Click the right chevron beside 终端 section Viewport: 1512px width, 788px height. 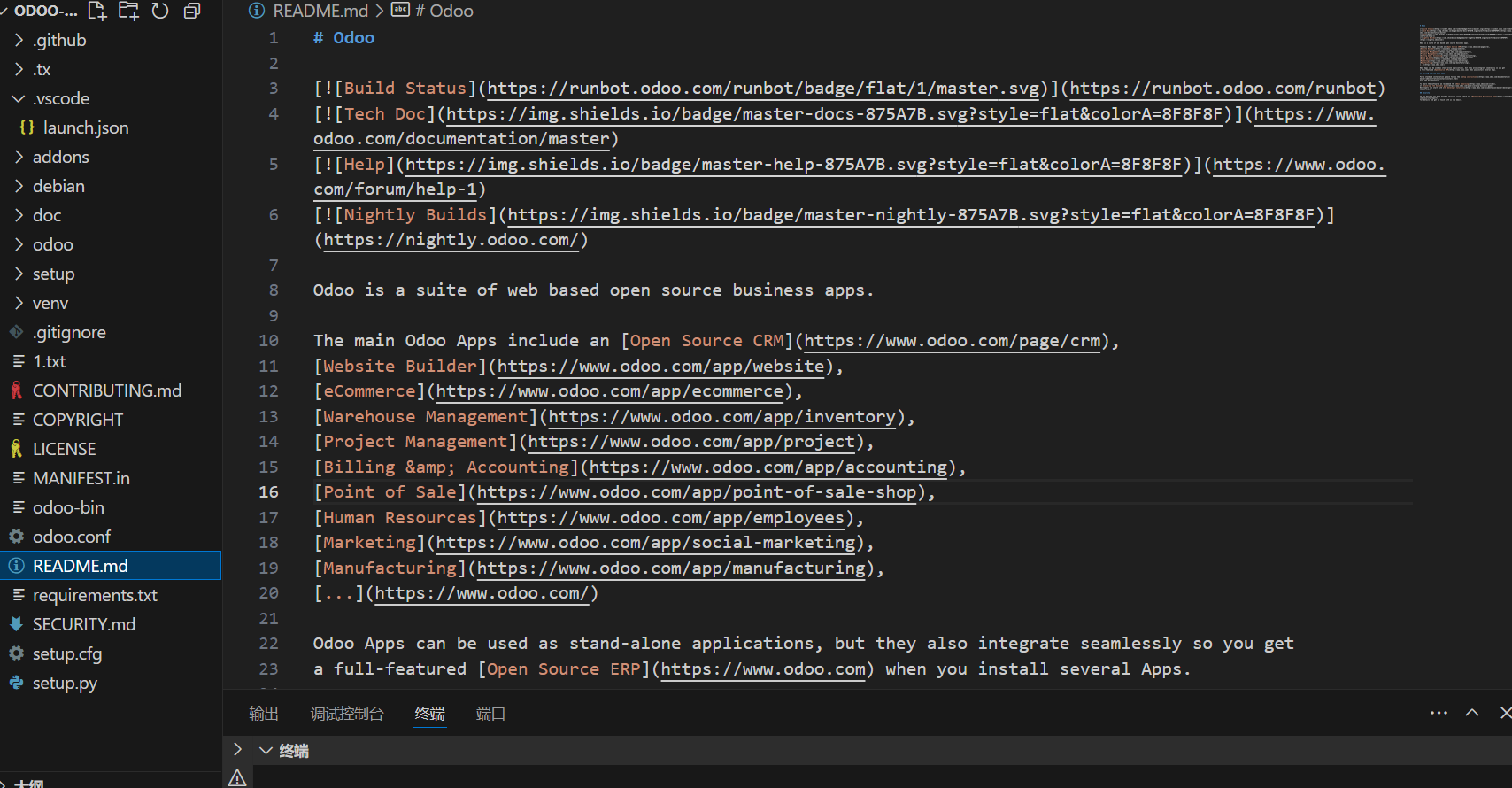[237, 749]
